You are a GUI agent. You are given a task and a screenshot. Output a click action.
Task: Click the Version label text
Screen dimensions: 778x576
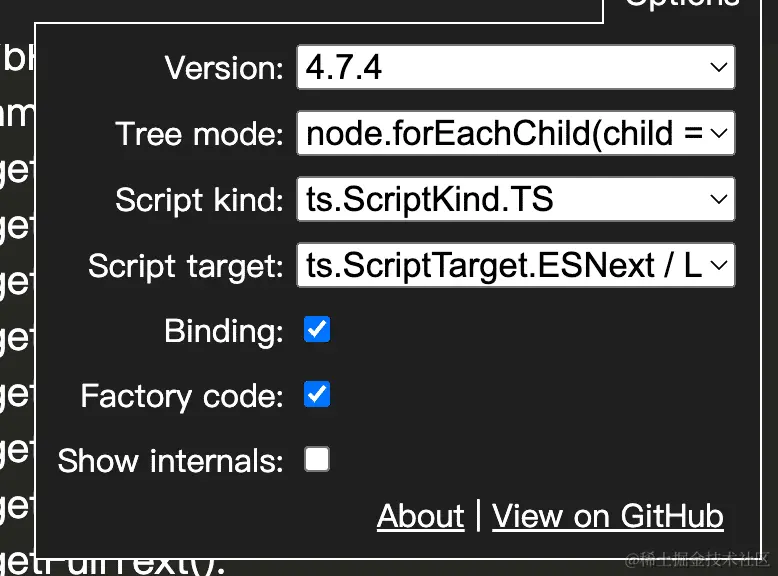(224, 68)
